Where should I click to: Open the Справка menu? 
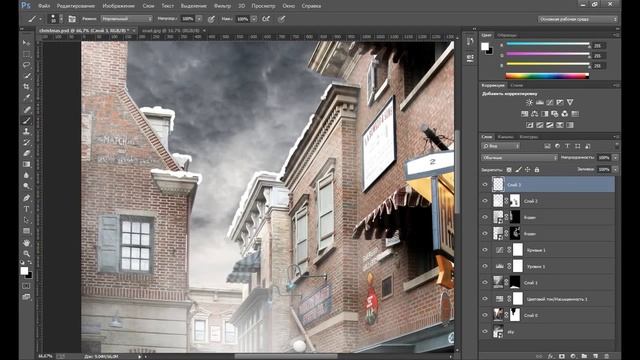311,6
